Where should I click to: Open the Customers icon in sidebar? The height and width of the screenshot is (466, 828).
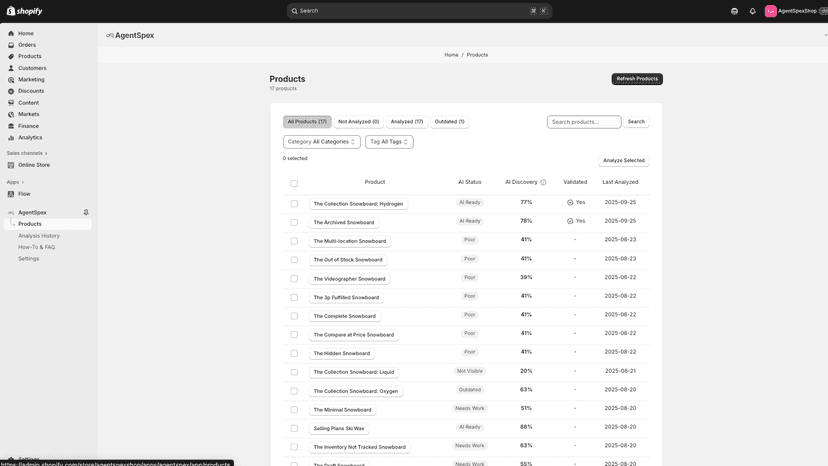point(11,68)
